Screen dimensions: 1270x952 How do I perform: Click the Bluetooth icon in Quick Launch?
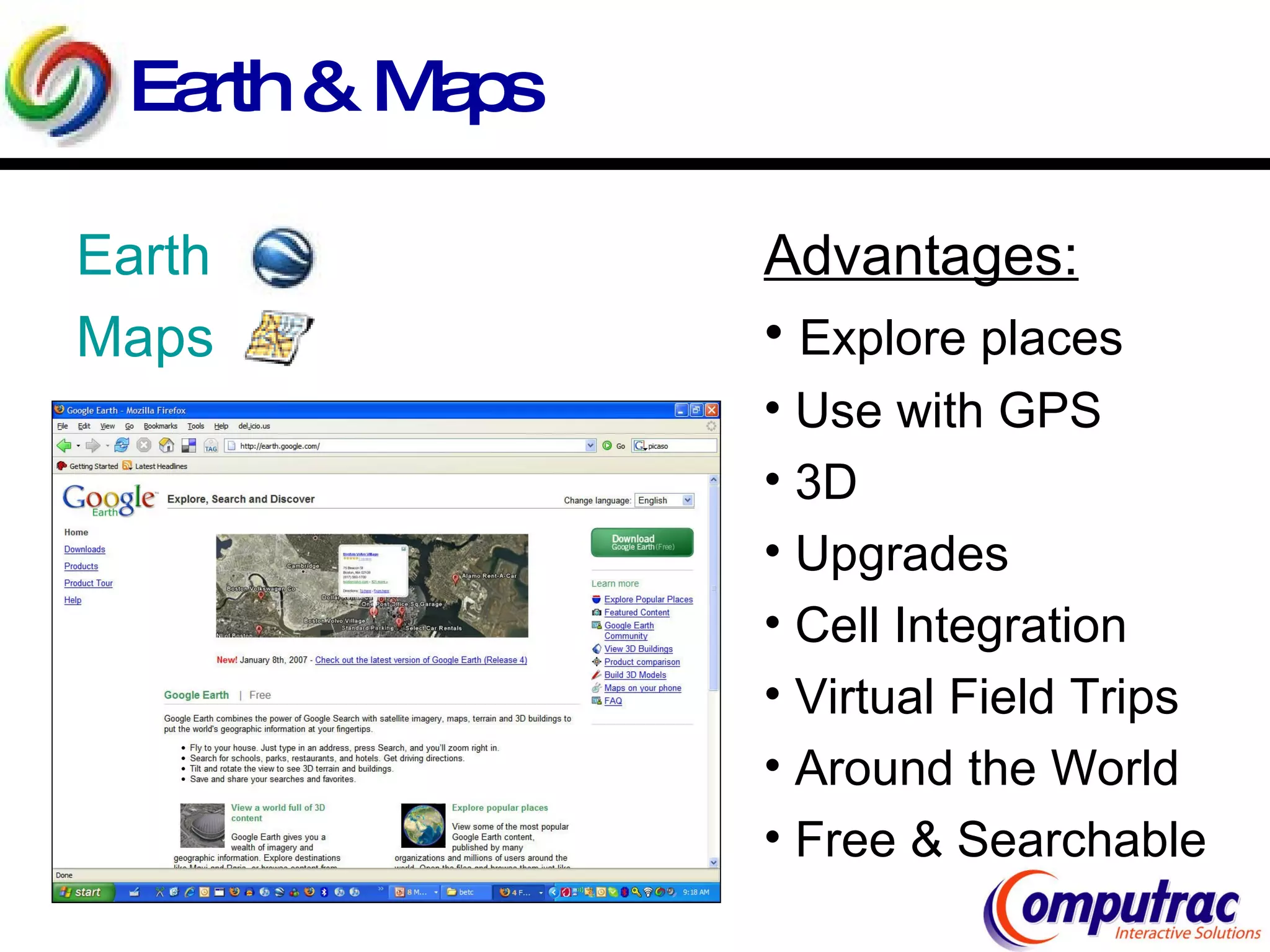[x=324, y=892]
